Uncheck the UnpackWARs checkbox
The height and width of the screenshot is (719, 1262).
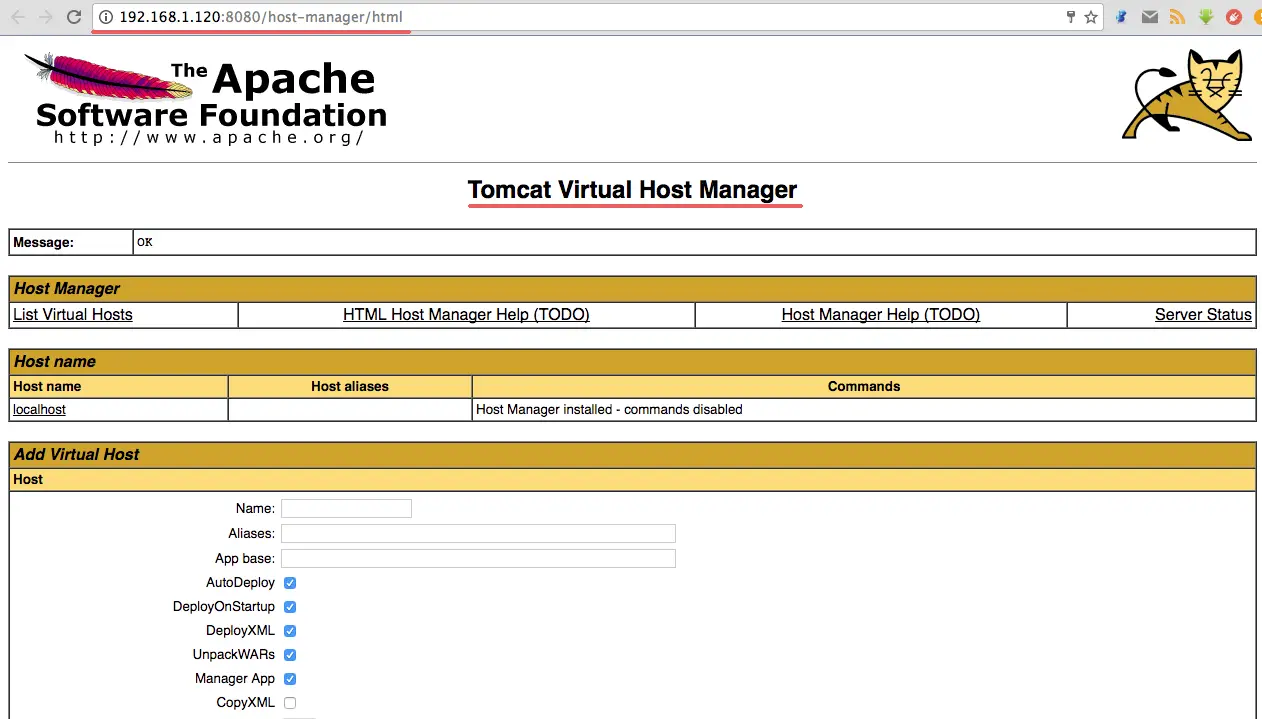[290, 655]
